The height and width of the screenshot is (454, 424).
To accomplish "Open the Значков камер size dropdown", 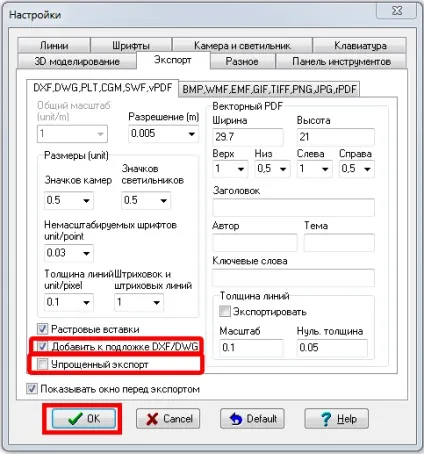I will pos(86,201).
